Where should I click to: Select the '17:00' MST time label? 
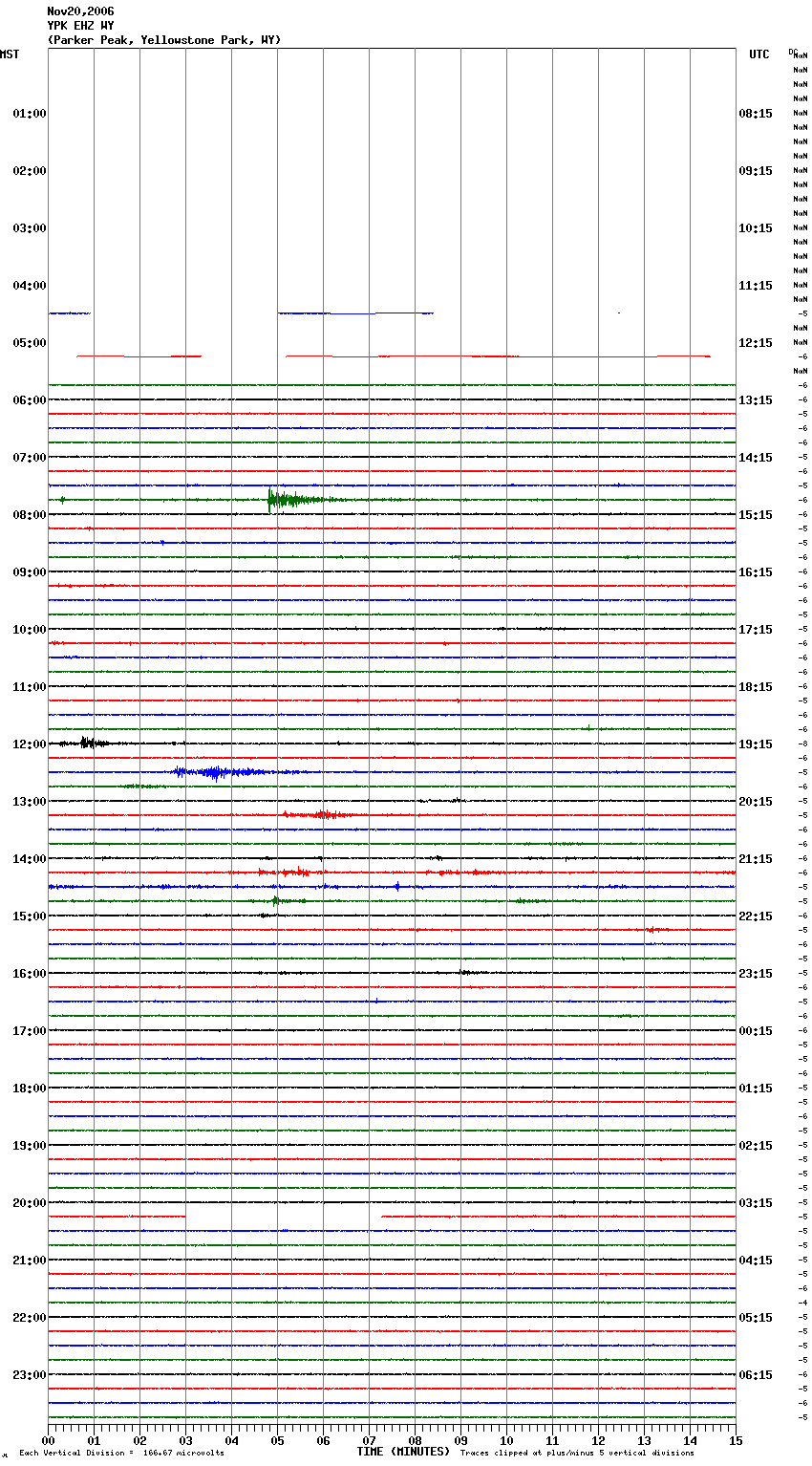point(30,1031)
